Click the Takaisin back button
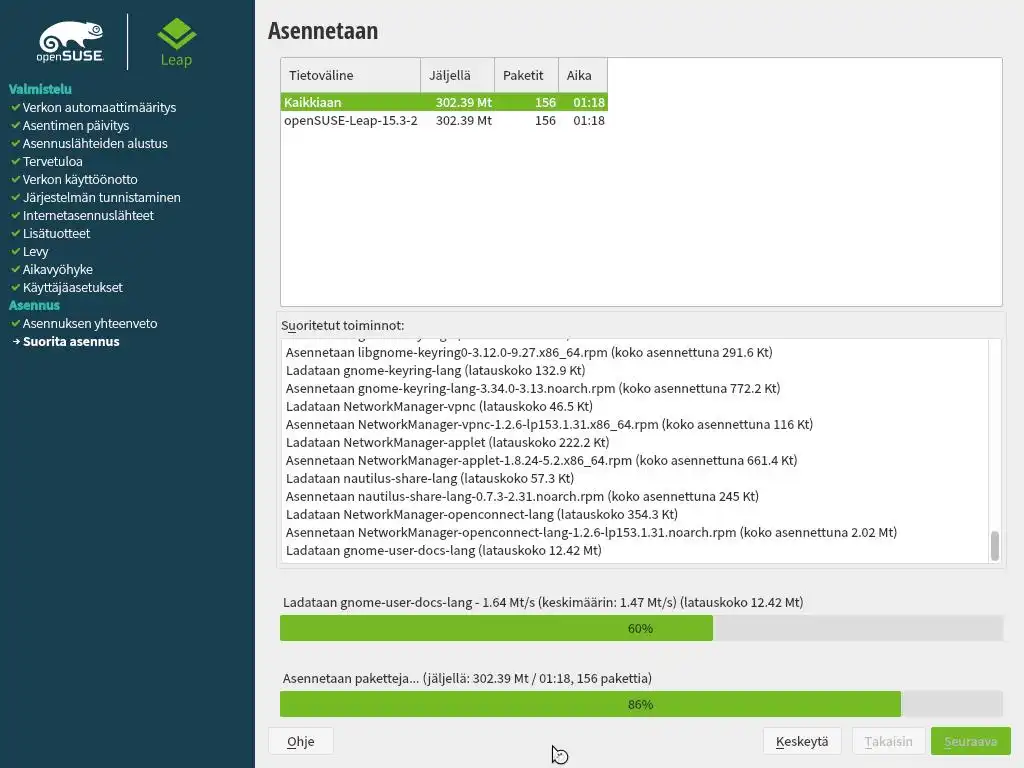 click(x=888, y=741)
